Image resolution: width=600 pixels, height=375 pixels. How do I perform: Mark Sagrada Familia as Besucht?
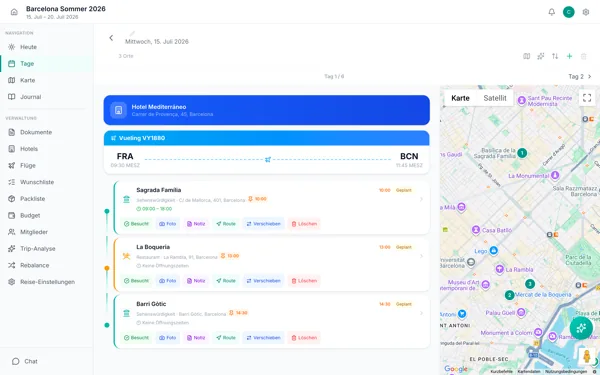[x=136, y=224]
